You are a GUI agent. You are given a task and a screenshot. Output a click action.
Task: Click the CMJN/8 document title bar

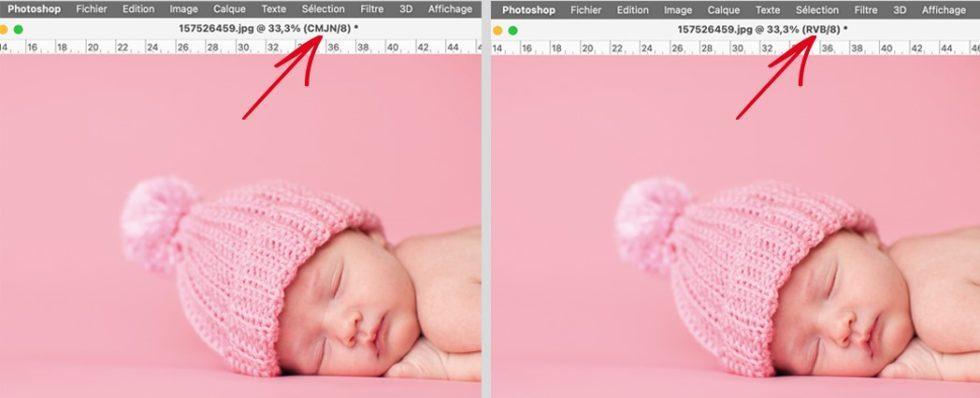coord(268,28)
